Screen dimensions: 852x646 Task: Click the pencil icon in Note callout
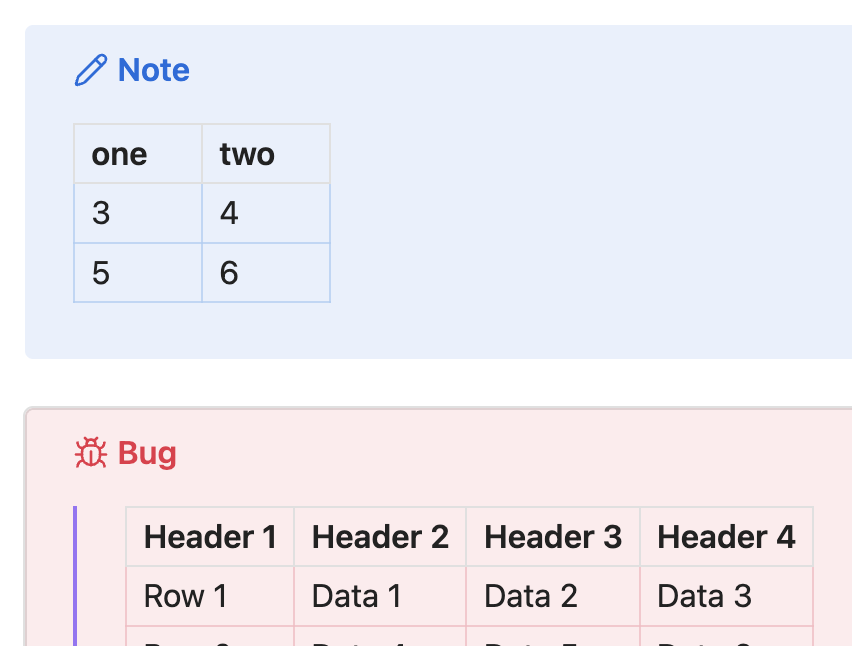point(90,71)
